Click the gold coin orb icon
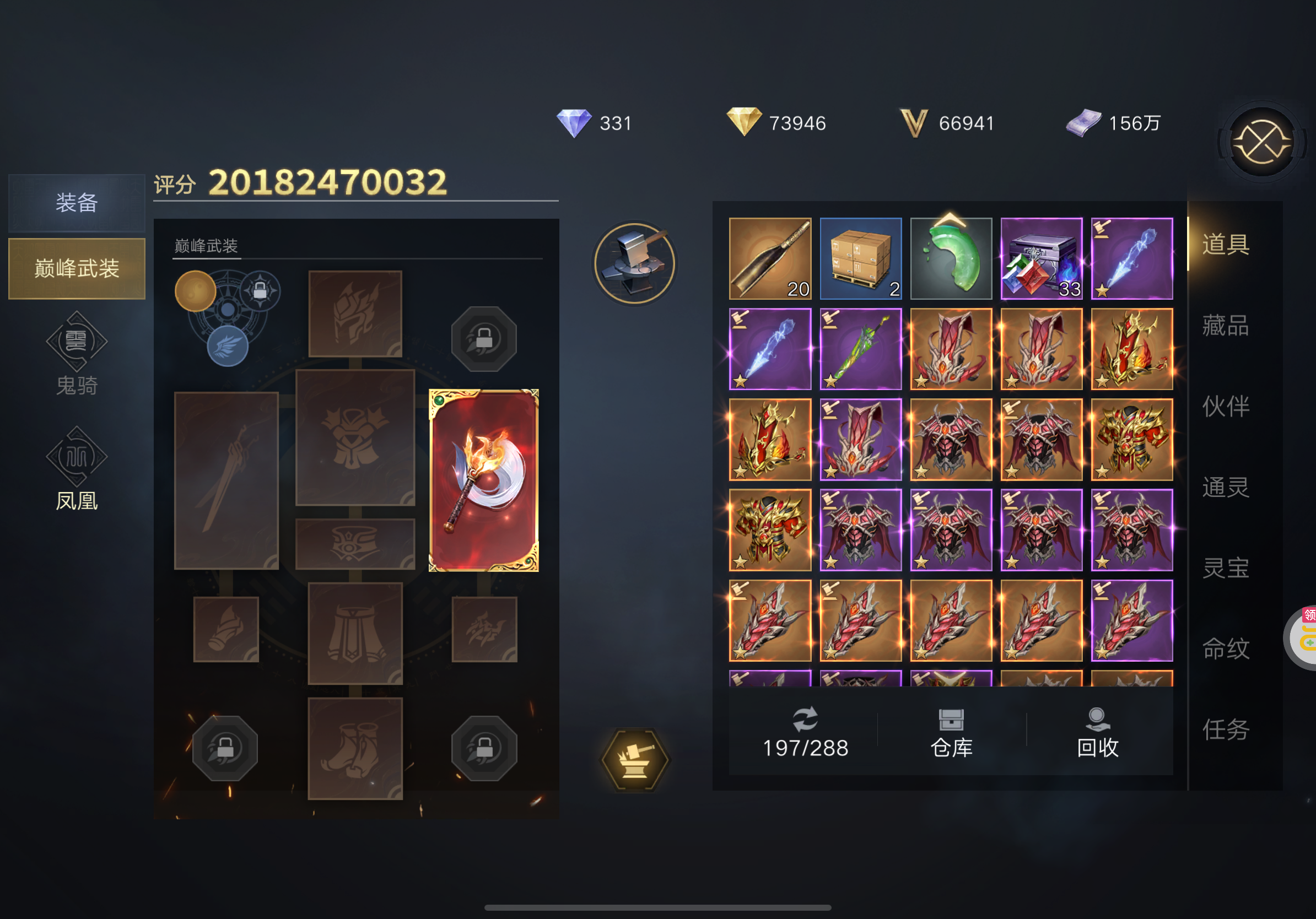 tap(195, 291)
